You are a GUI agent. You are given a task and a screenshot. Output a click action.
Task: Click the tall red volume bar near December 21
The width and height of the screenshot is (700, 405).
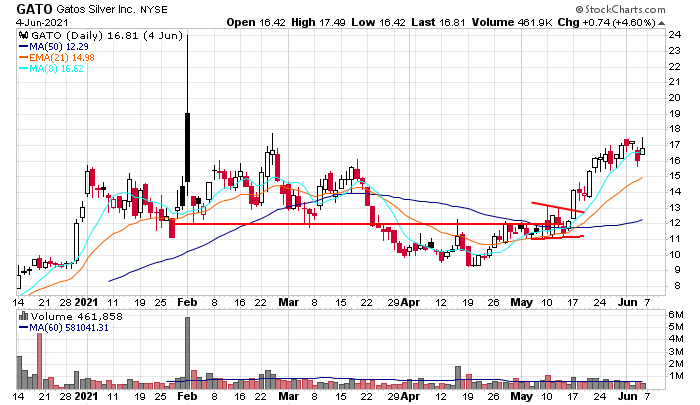[x=39, y=361]
